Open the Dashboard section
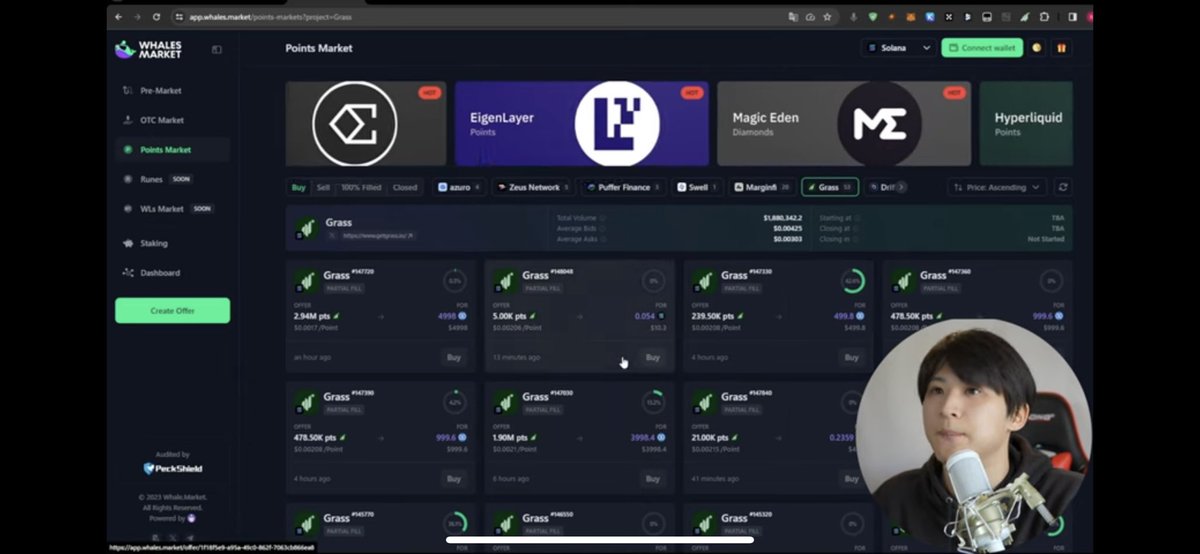Screen dimensions: 1200x554 pos(160,273)
